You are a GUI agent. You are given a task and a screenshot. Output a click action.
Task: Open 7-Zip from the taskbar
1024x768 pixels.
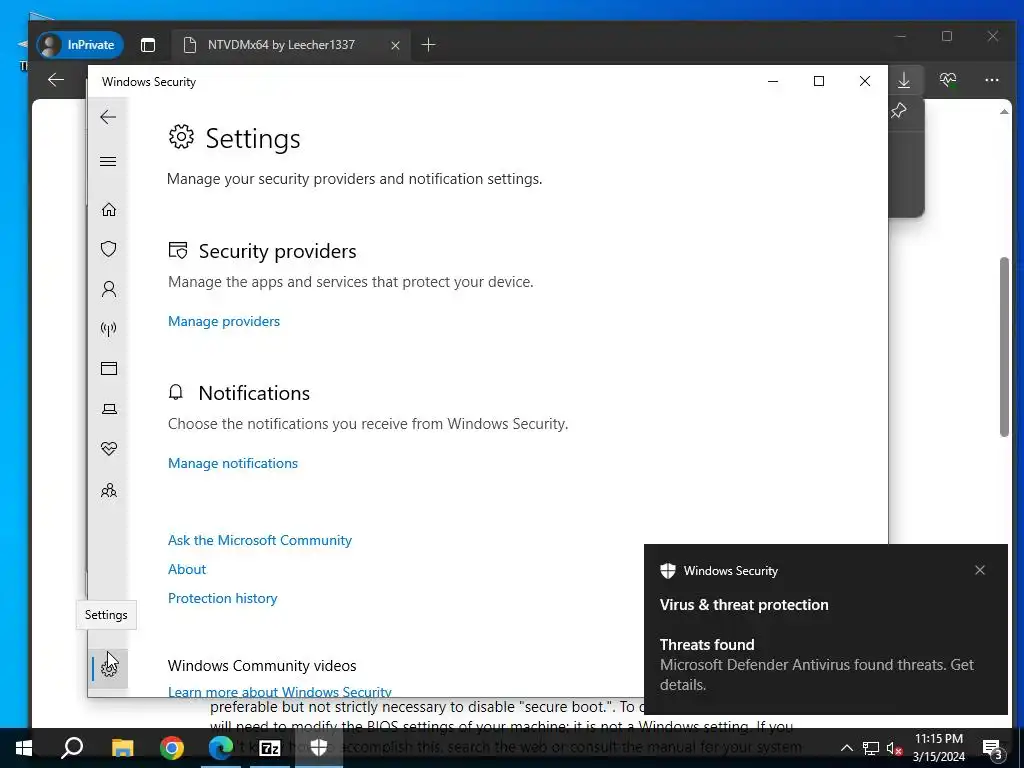coord(270,748)
